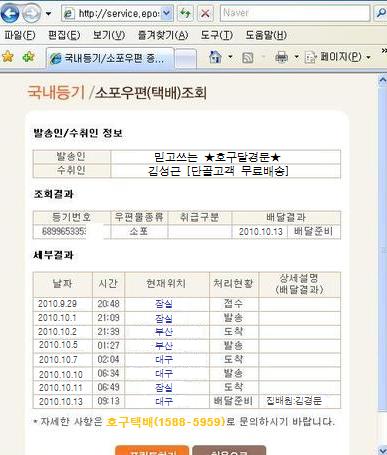The image size is (387, 455).
Task: Open a new blank tab
Action: 186,59
